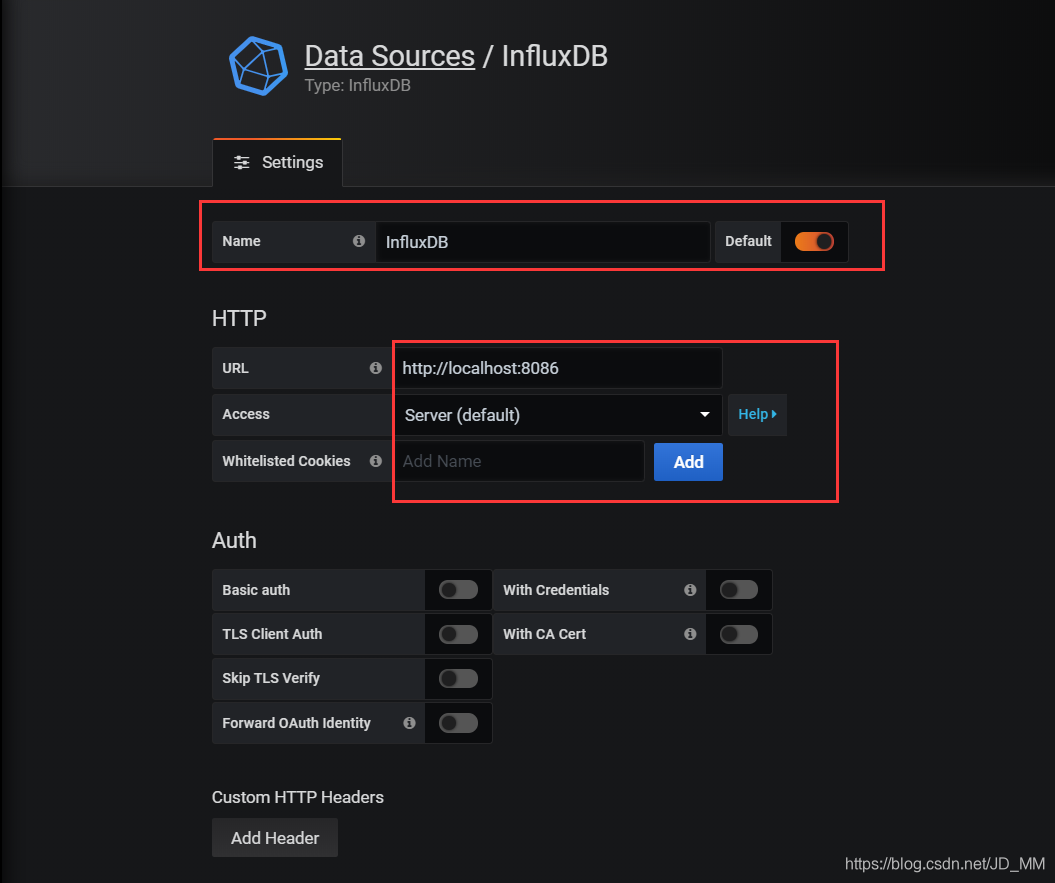Enable the Skip TLS Verify toggle
The width and height of the screenshot is (1055, 883).
[x=458, y=678]
